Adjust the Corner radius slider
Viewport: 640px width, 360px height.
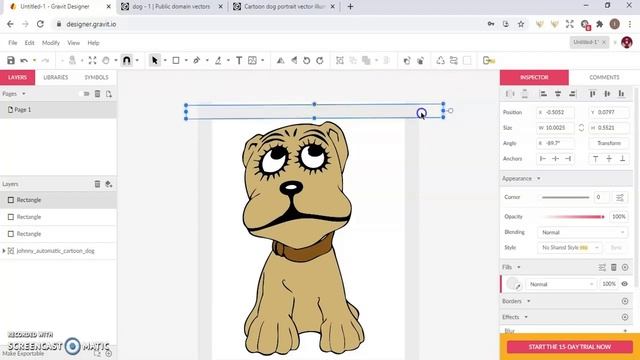tap(565, 197)
